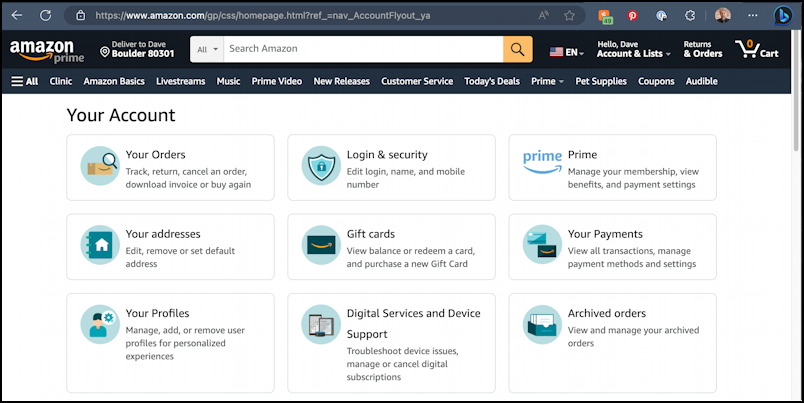Click the Search Amazon input field
The image size is (804, 403).
[363, 49]
